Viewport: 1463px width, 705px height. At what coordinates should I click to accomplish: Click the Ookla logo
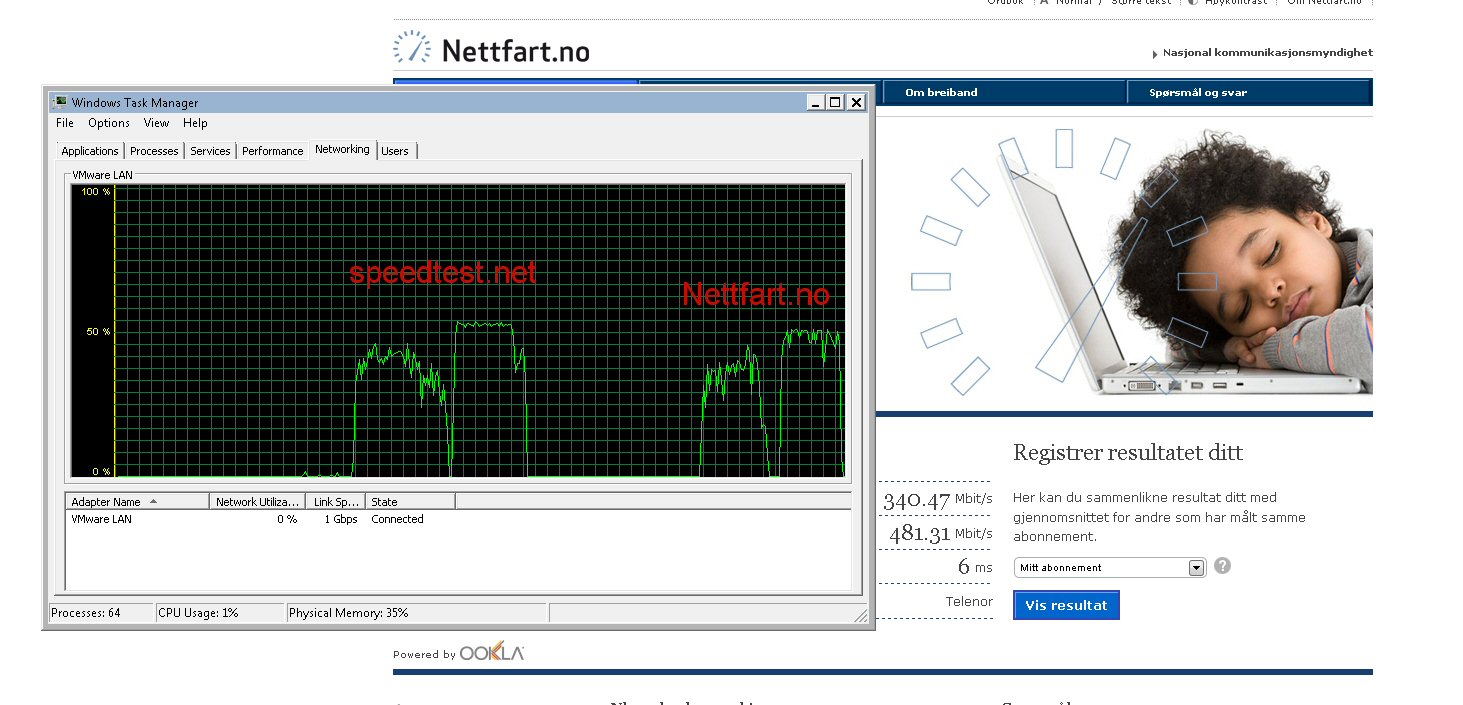pos(491,653)
